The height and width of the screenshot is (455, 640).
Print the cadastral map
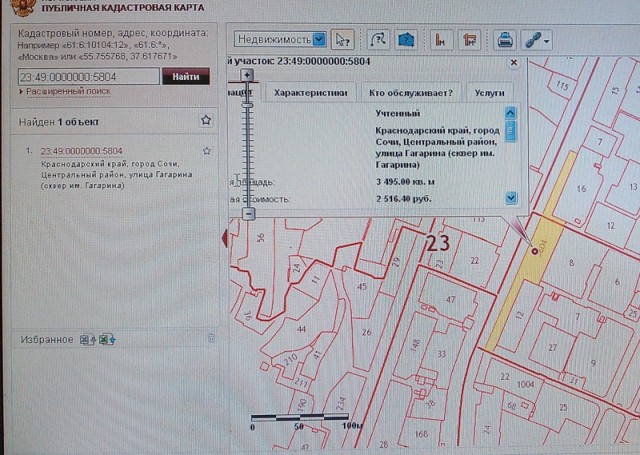505,40
